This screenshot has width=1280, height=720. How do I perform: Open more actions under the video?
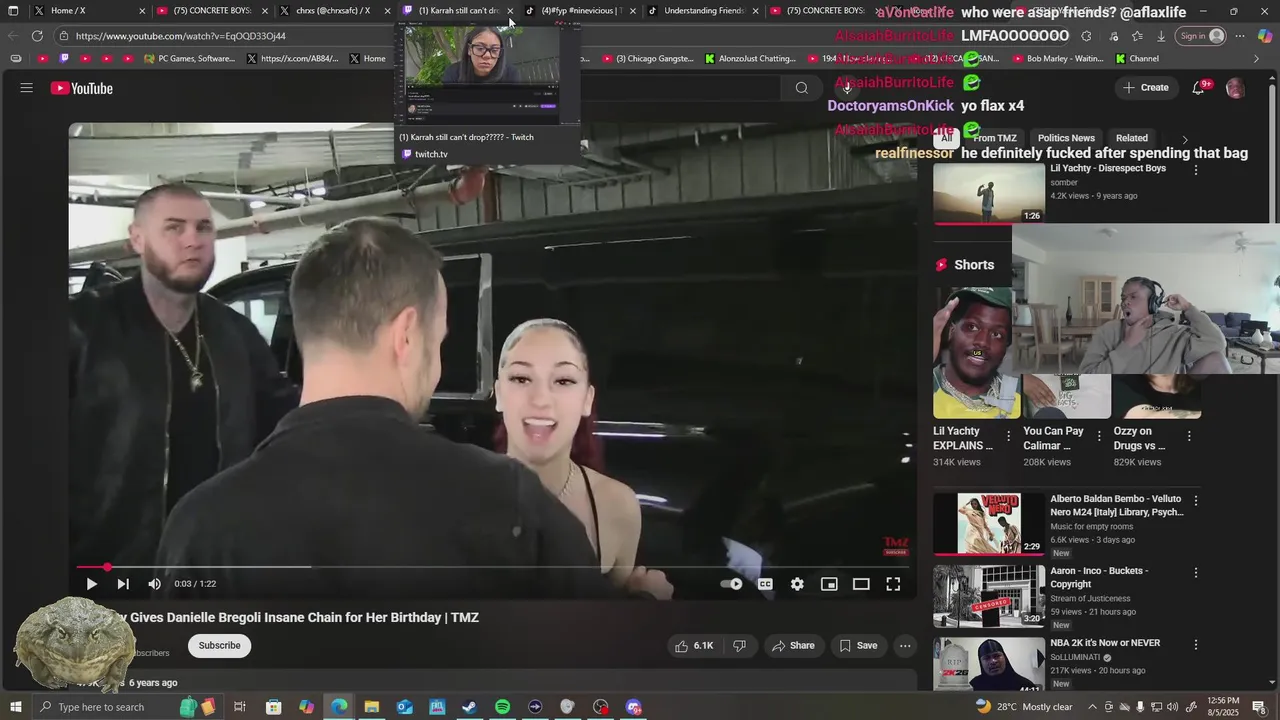905,646
